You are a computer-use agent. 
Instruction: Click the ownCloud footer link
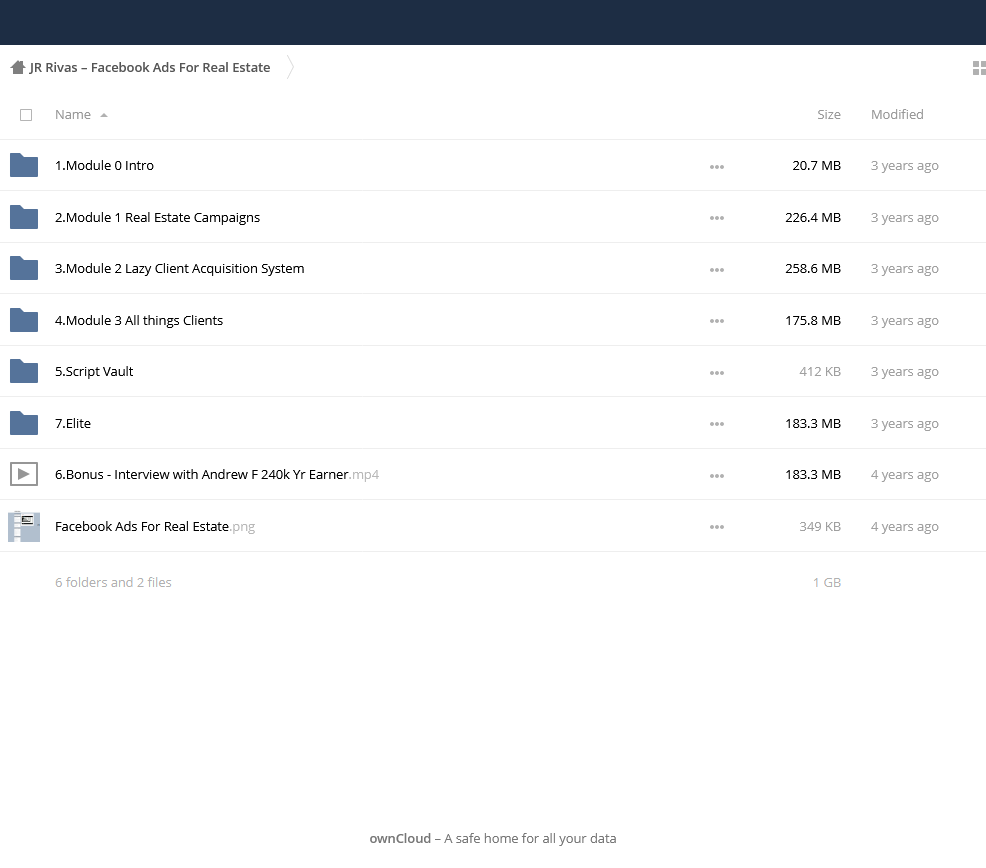400,838
